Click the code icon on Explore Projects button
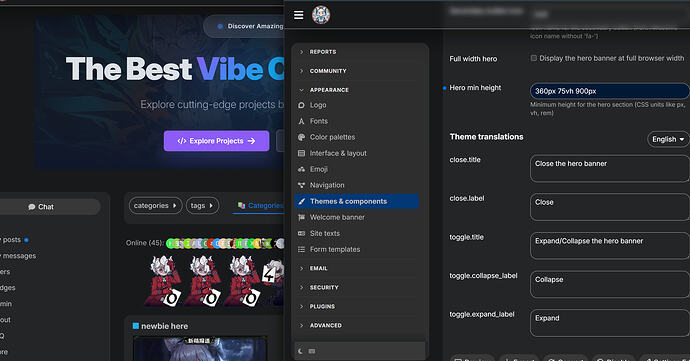 (182, 141)
